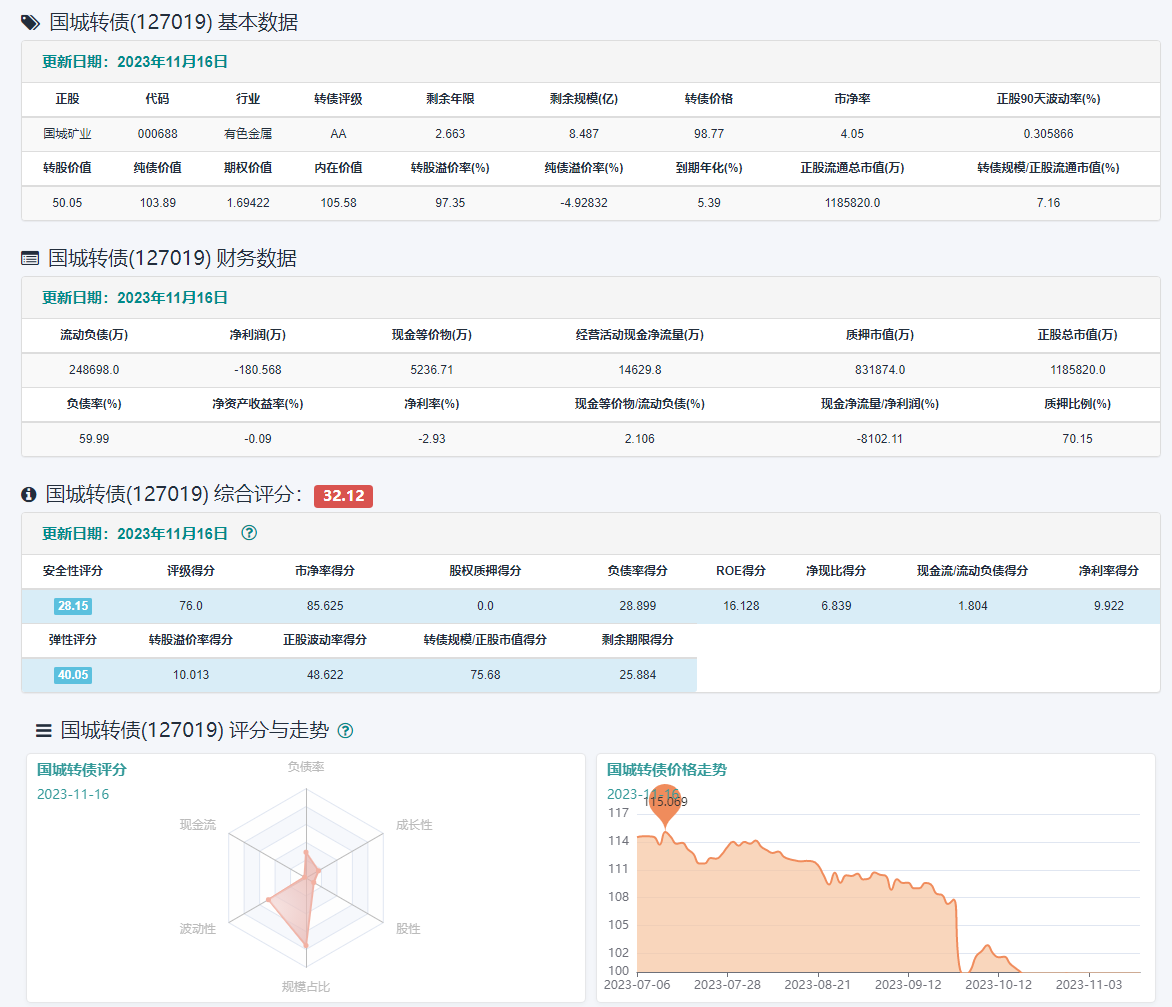Click the 转股溢价率(%) column header
This screenshot has height=1007, width=1172.
[450, 167]
